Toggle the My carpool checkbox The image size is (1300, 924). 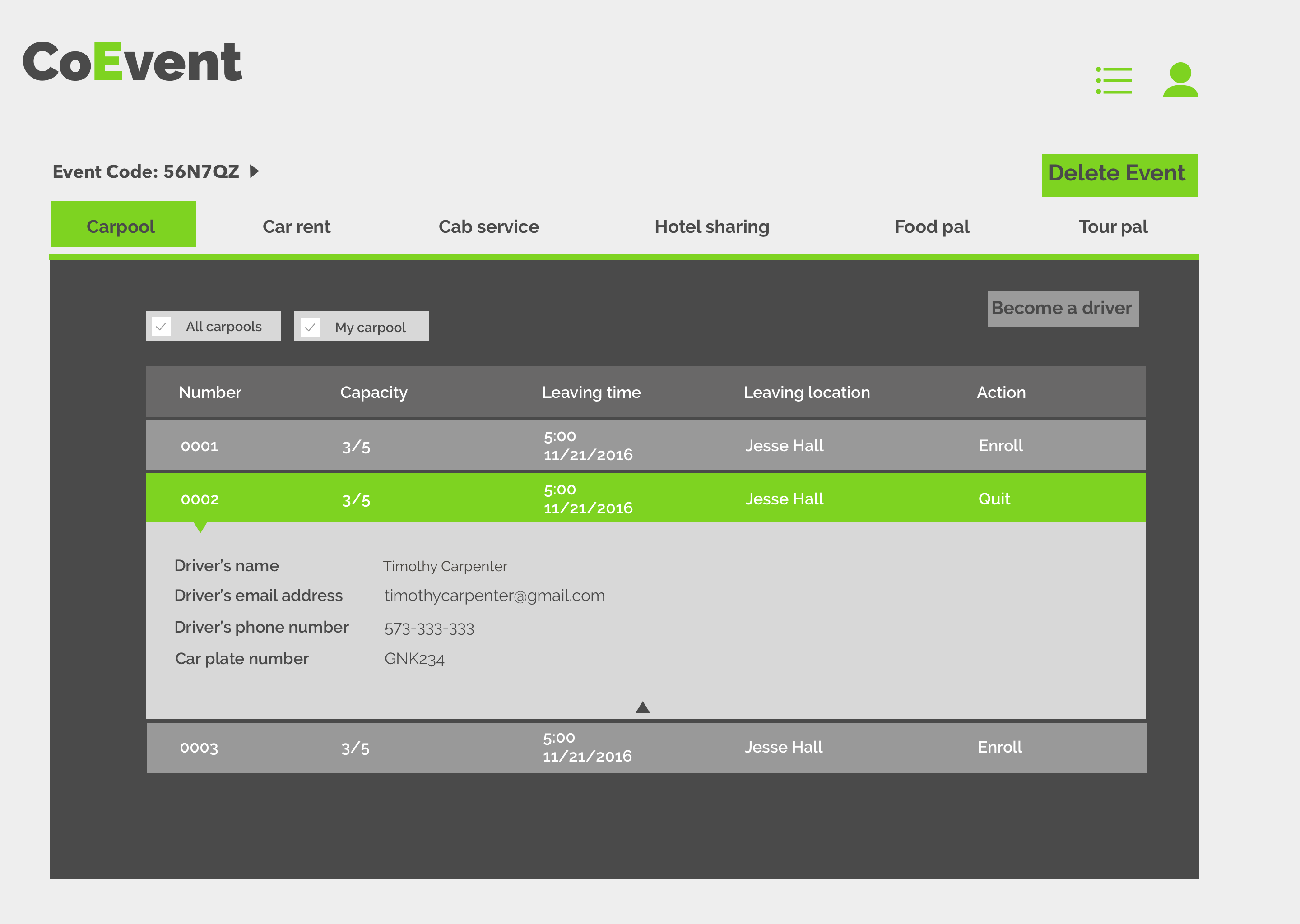point(310,327)
